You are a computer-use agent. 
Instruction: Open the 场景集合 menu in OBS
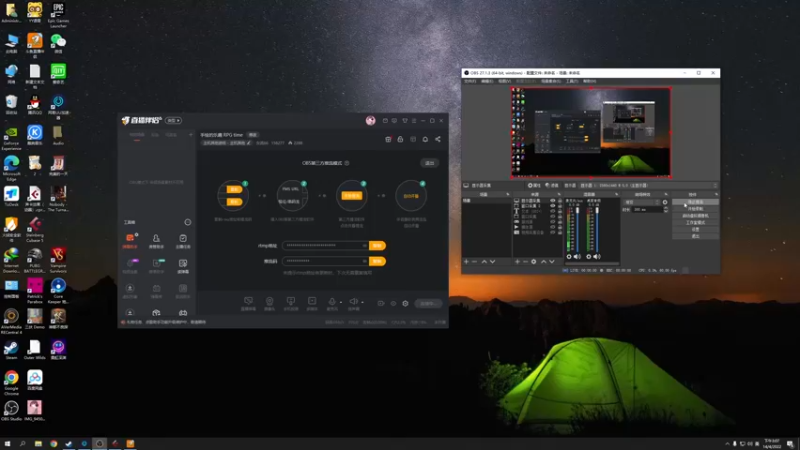click(x=551, y=81)
